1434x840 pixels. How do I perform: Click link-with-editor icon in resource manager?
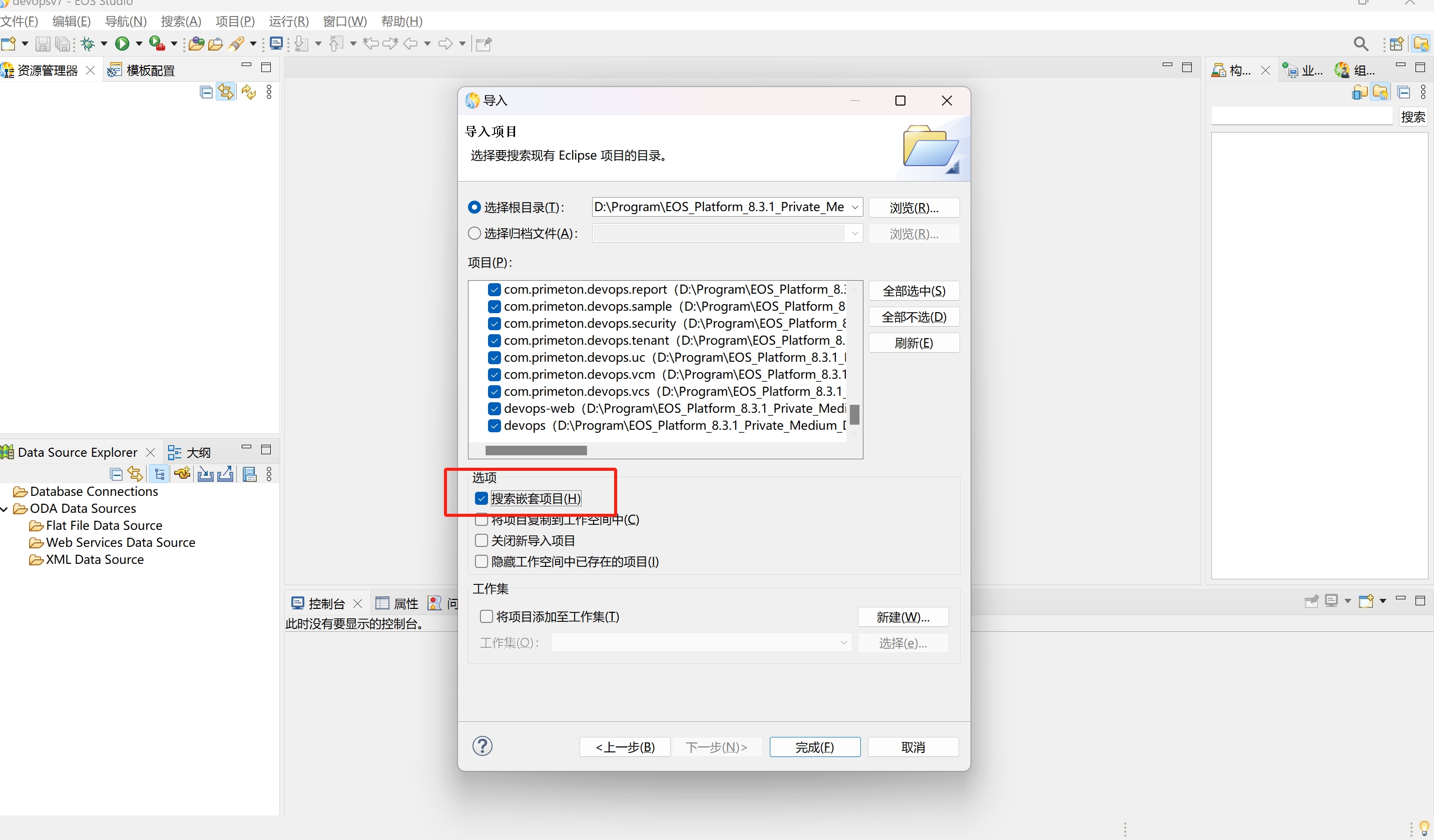[x=226, y=92]
